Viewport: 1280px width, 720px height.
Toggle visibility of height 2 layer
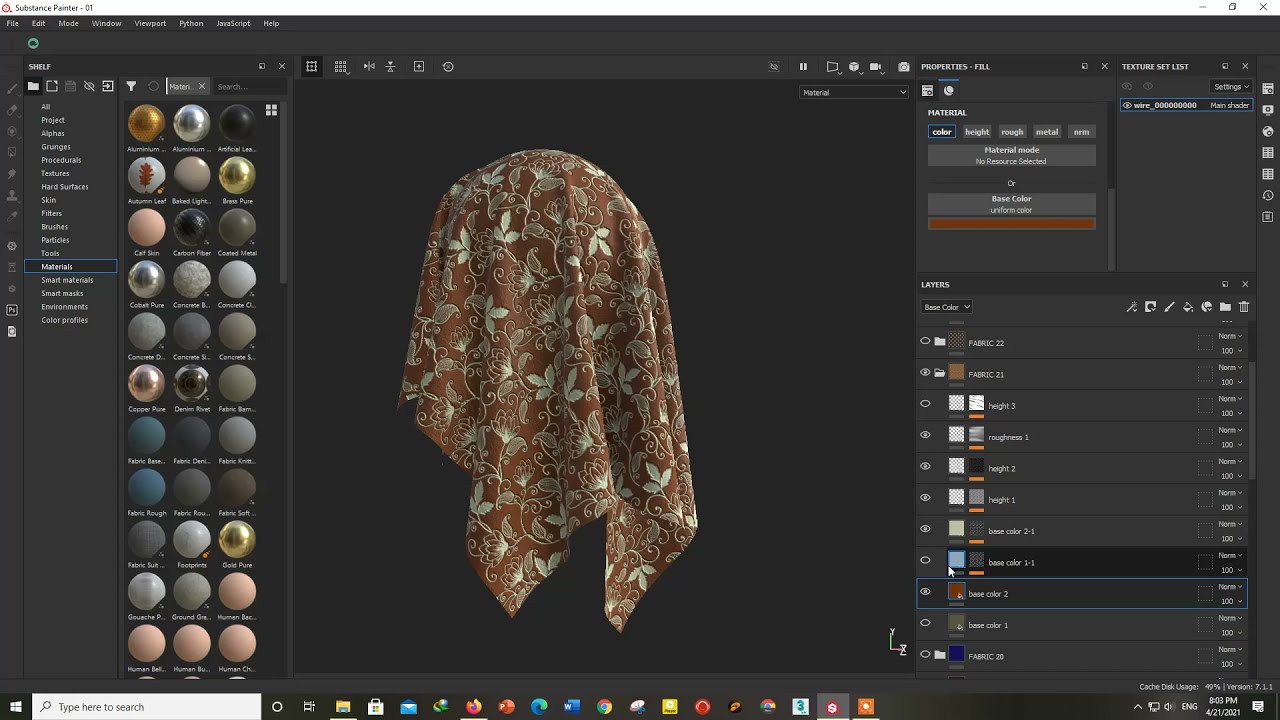[925, 466]
